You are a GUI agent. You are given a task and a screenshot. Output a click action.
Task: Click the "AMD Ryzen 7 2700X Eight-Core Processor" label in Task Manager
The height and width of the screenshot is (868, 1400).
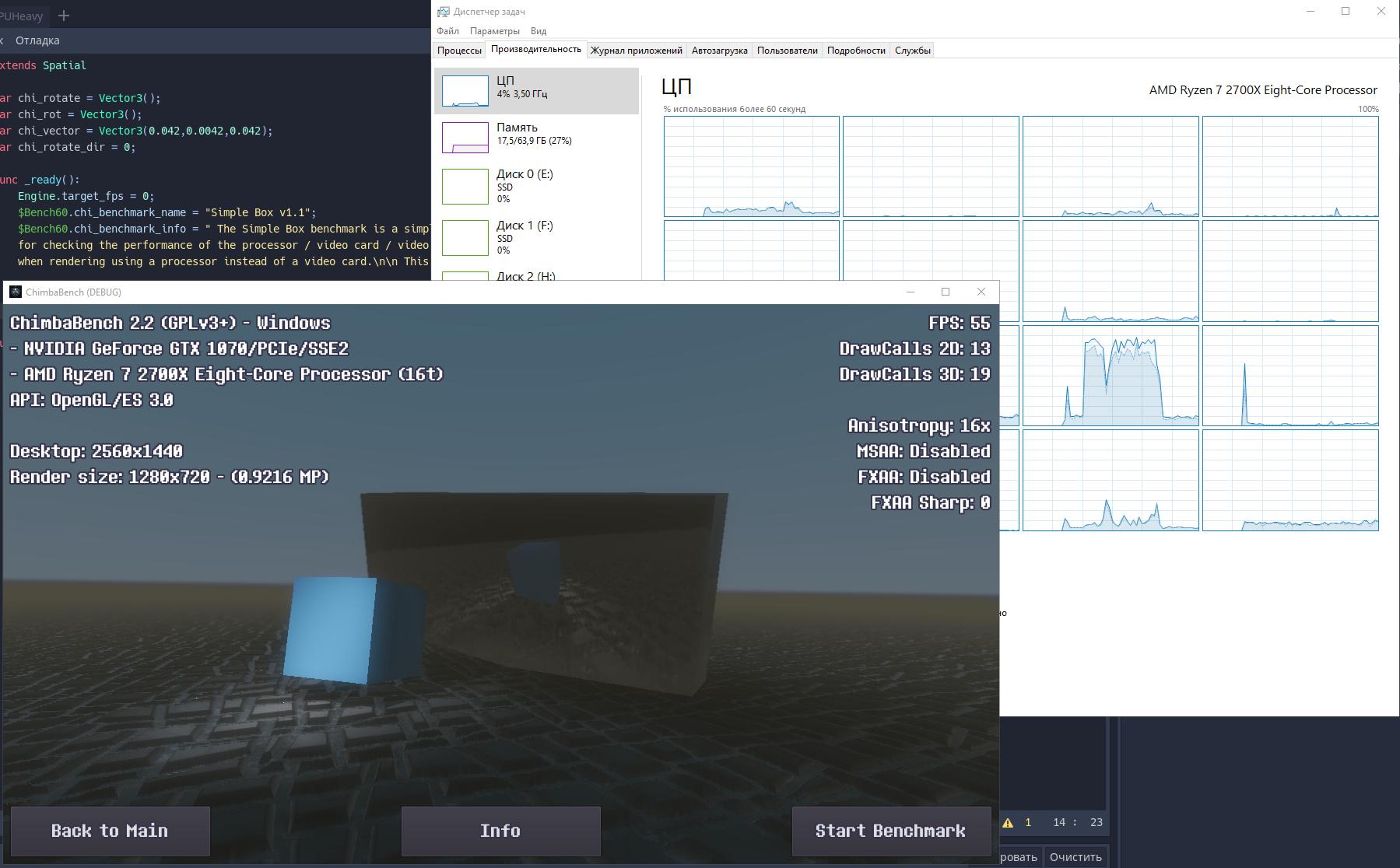pyautogui.click(x=1263, y=90)
